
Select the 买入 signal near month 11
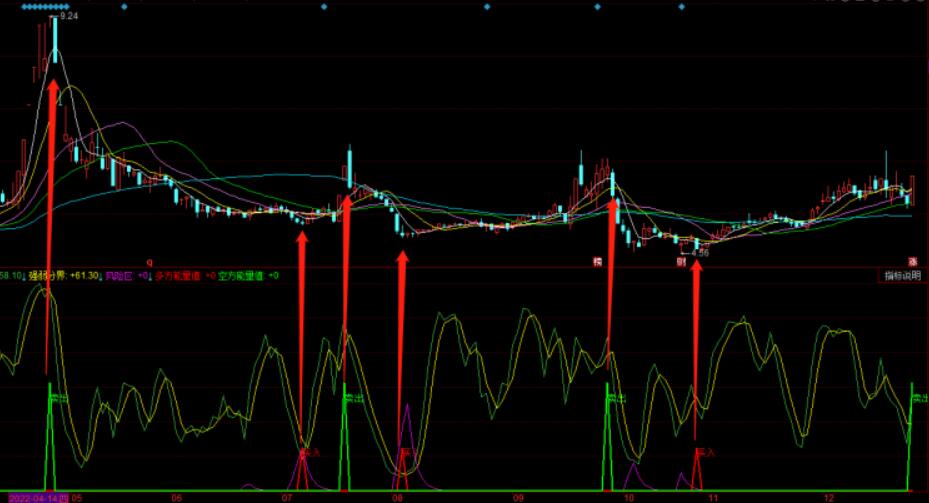[705, 452]
